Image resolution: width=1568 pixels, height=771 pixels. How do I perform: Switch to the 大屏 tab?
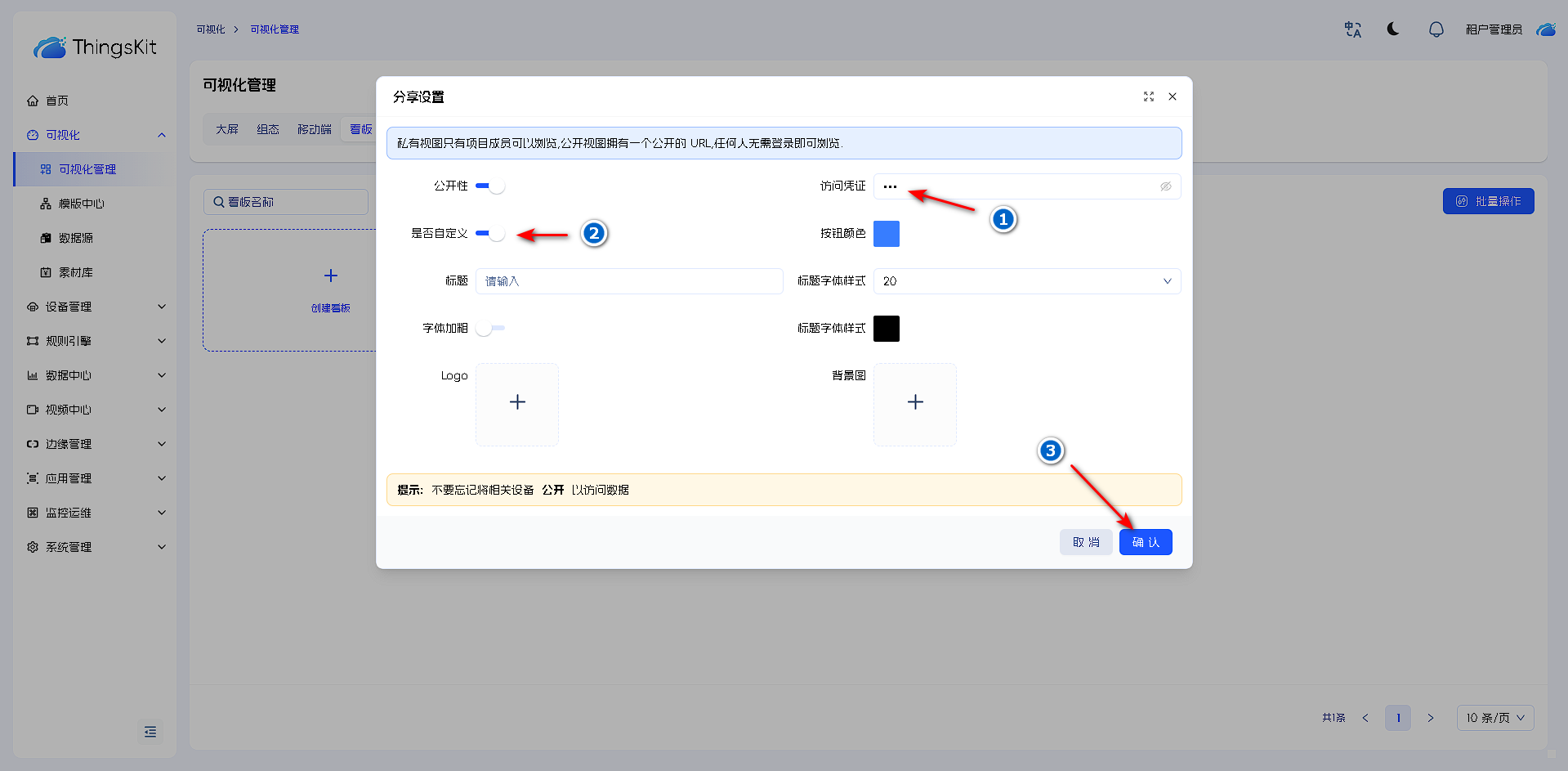[x=227, y=129]
